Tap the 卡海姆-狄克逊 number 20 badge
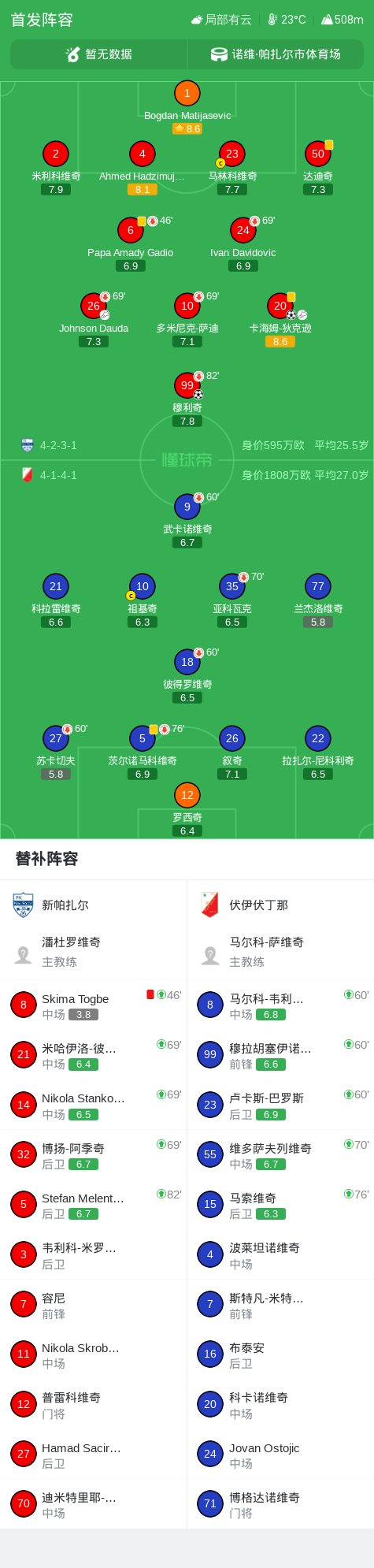This screenshot has width=374, height=1568. pos(280,306)
